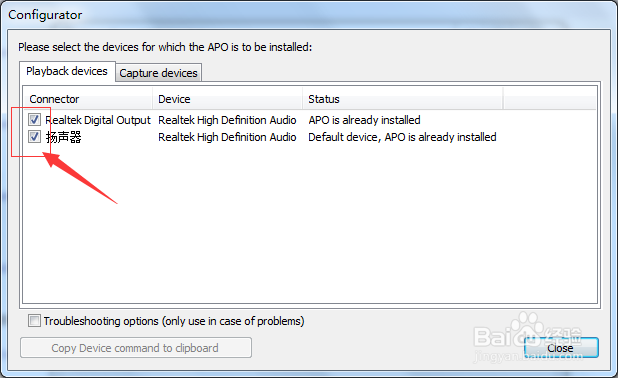
Task: Uncheck the 扬声器 device checkbox
Action: coord(34,137)
